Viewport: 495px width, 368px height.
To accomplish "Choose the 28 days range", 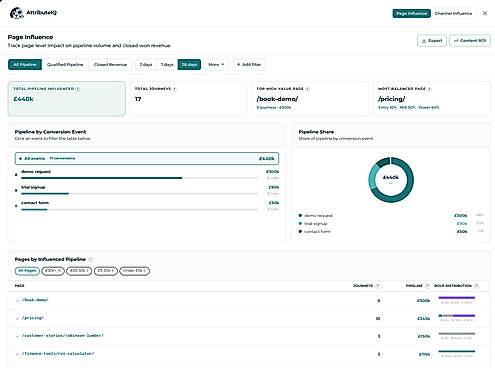I will (189, 64).
